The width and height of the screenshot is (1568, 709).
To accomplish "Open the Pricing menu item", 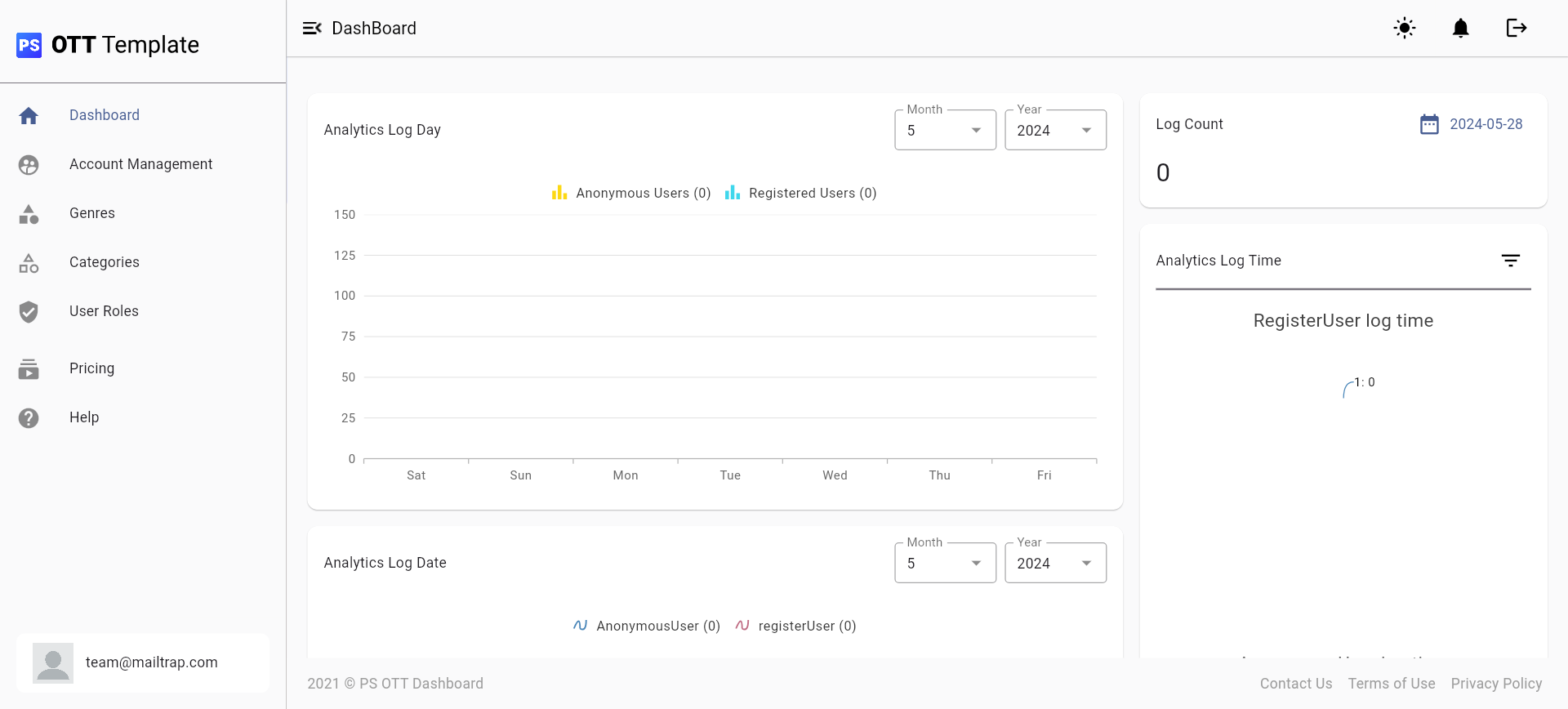I will [x=91, y=368].
